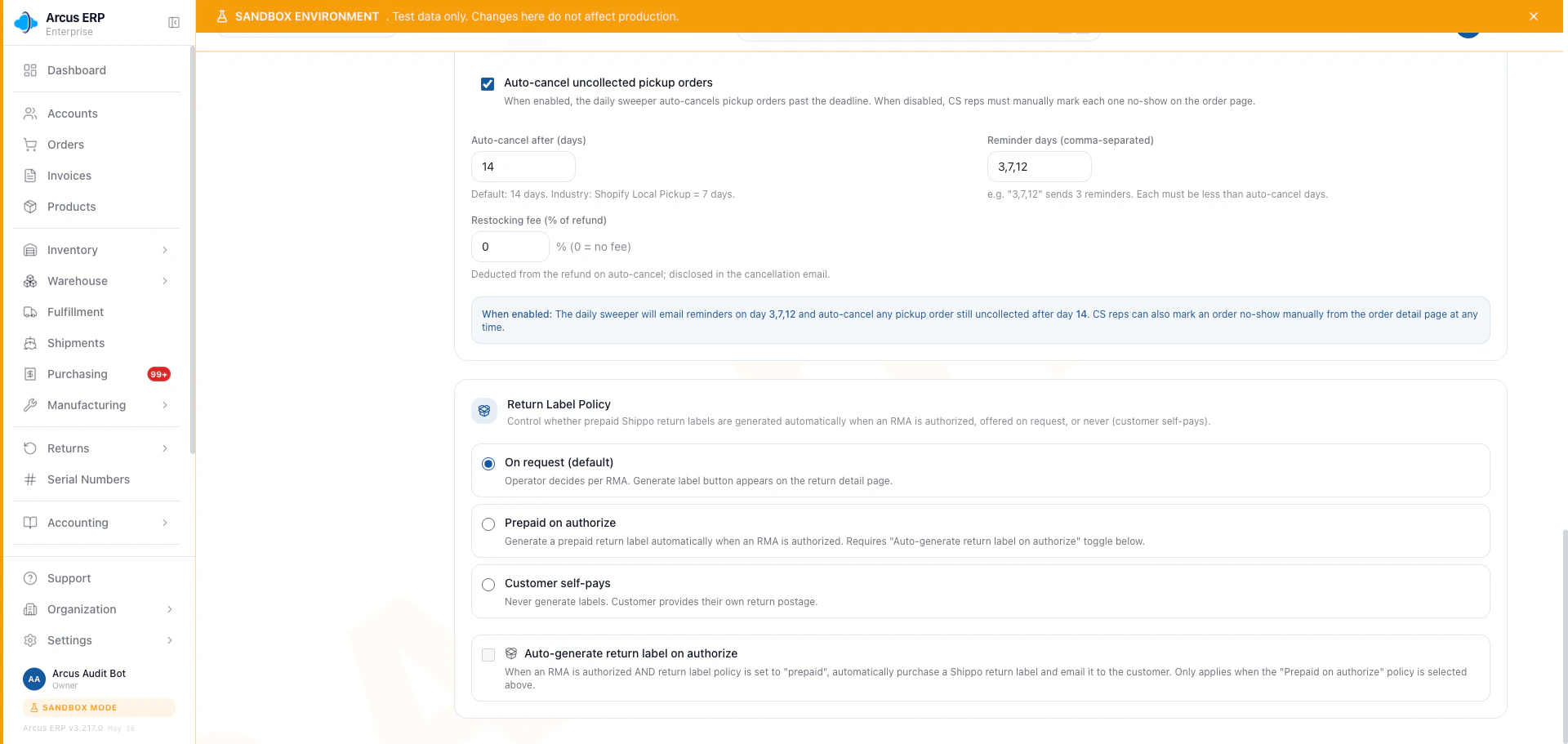
Task: Focus the Restocking fee percentage field
Action: [510, 247]
